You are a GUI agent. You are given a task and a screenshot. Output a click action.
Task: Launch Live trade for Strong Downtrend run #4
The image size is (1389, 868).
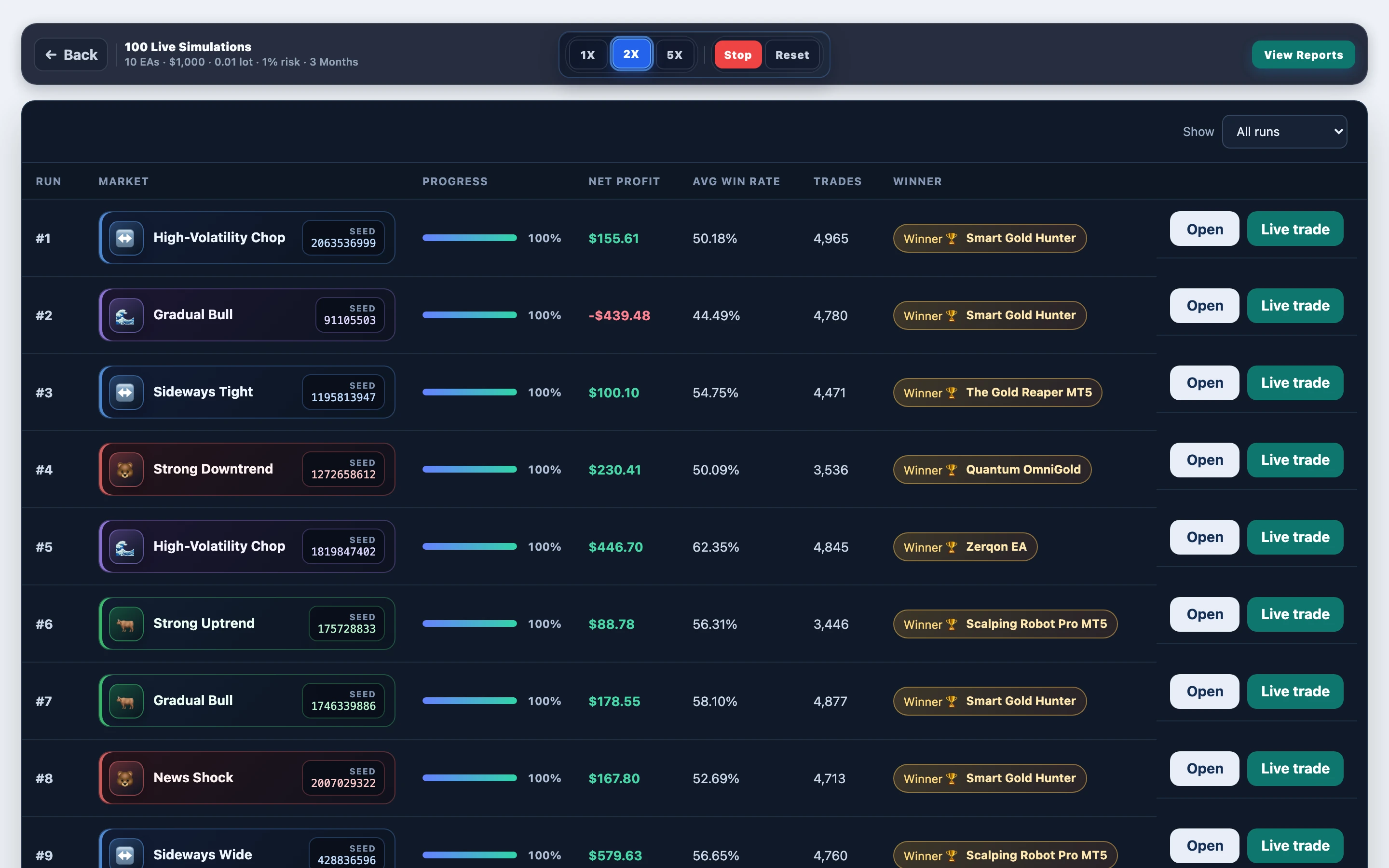point(1295,461)
